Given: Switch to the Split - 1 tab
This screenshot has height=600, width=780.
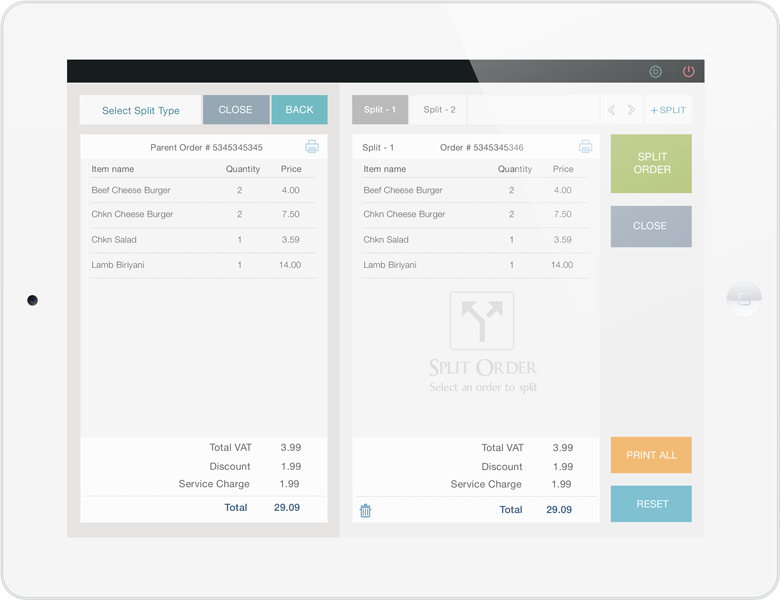Looking at the screenshot, I should click(x=380, y=110).
